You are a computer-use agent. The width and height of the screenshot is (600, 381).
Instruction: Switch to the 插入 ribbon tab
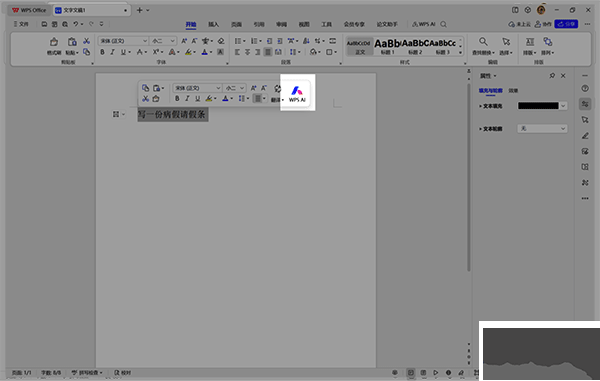pos(214,24)
